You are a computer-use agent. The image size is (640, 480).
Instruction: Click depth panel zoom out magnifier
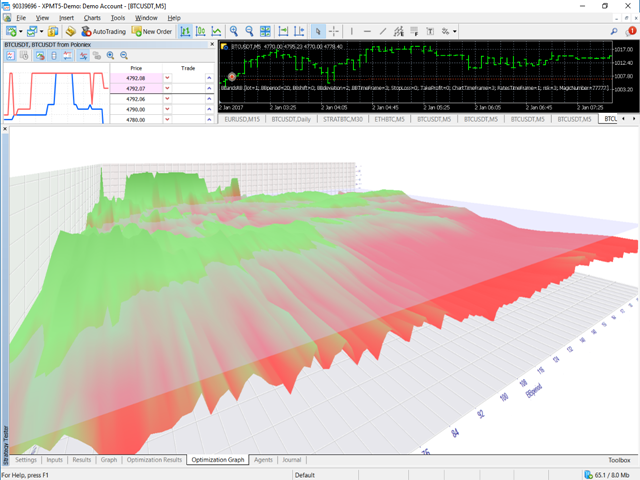coord(124,56)
